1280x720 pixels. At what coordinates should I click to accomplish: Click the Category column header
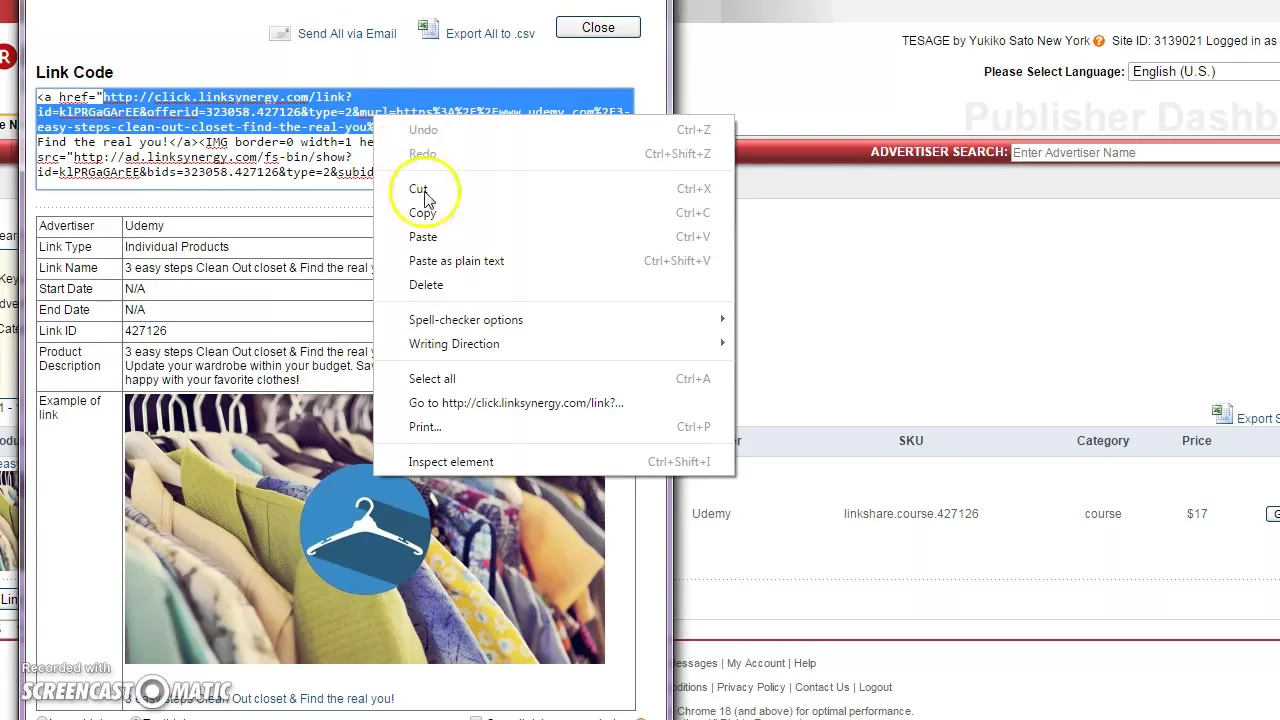[x=1103, y=441]
